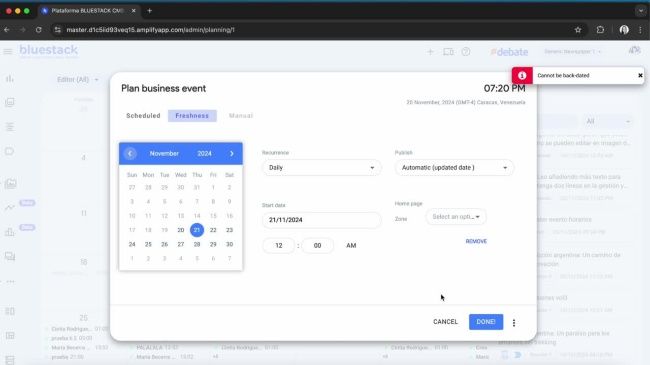Click the Start date input field
Viewport: 650px width, 365px height.
click(x=322, y=220)
